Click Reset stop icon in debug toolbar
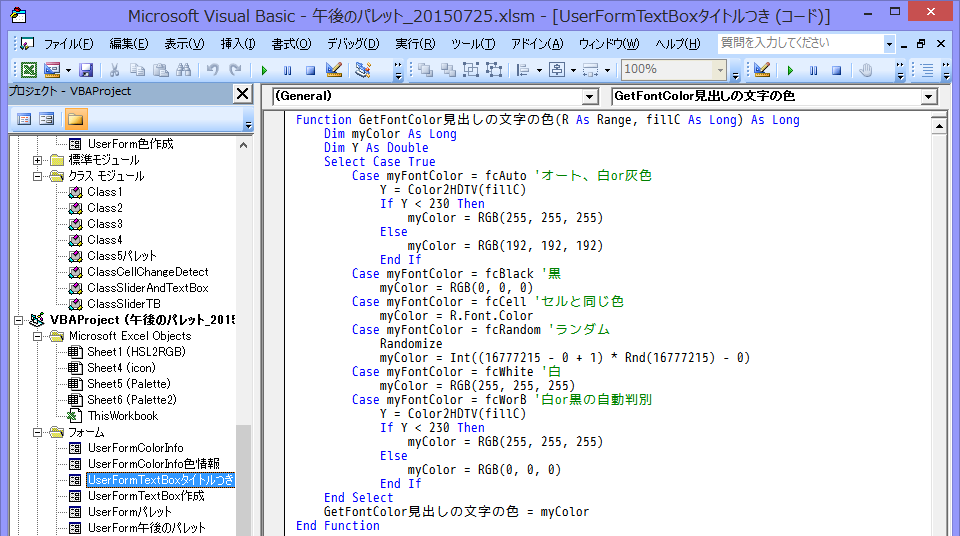 [x=836, y=70]
